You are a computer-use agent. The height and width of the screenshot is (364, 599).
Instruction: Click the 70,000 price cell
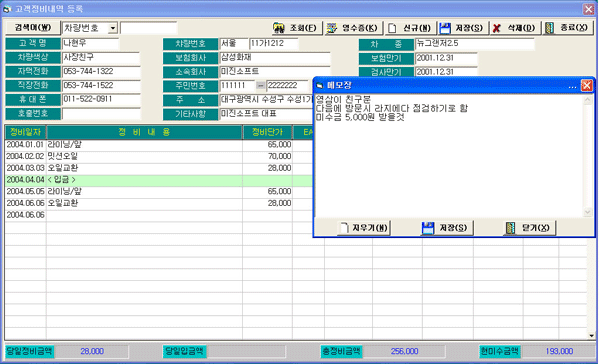[267, 156]
